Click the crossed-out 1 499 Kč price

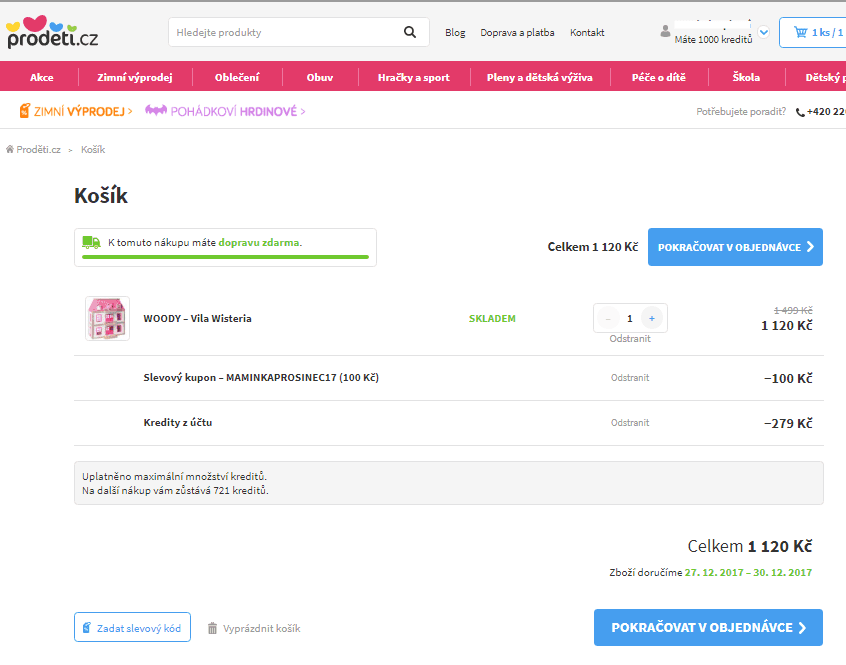coord(793,311)
